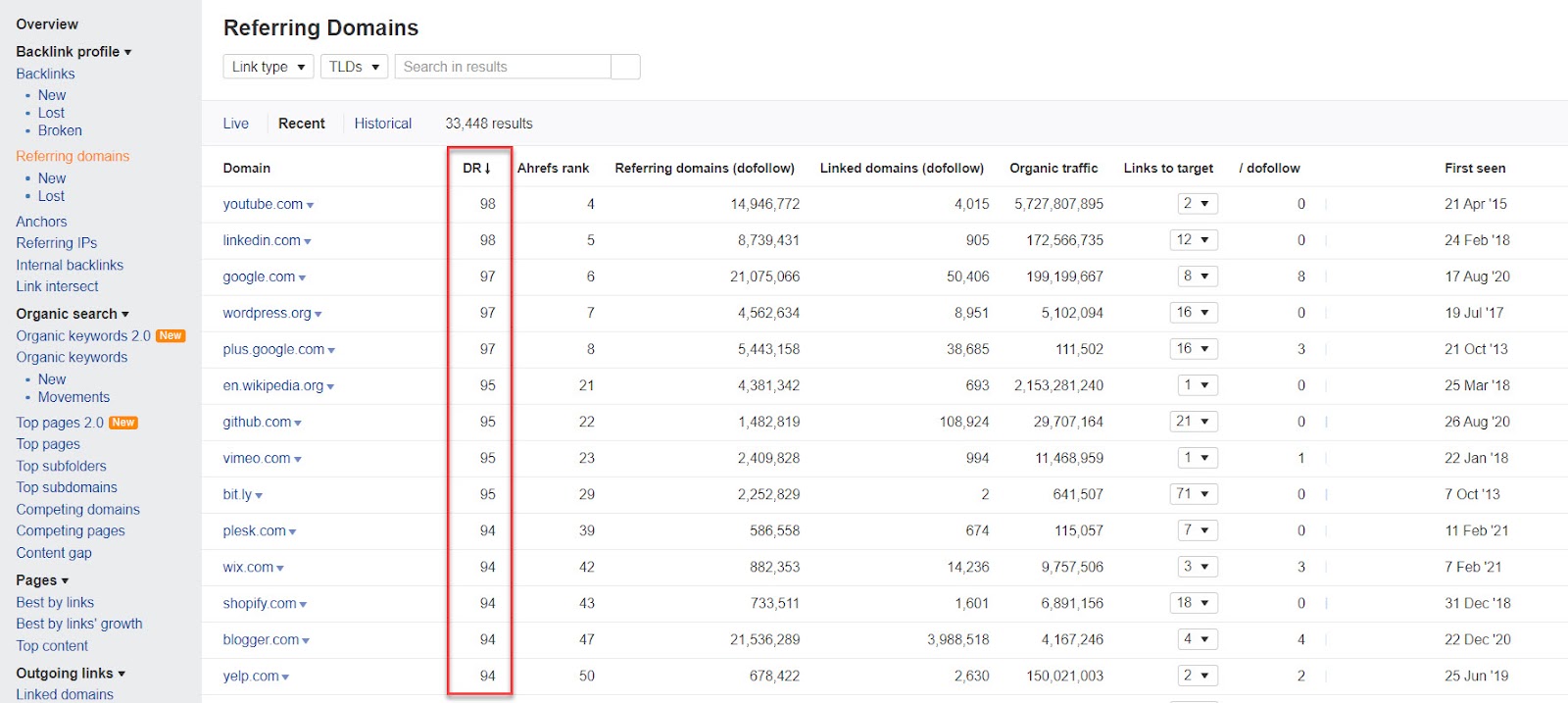This screenshot has height=703, width=1568.
Task: Open Lost under Referring domains
Action: [51, 196]
